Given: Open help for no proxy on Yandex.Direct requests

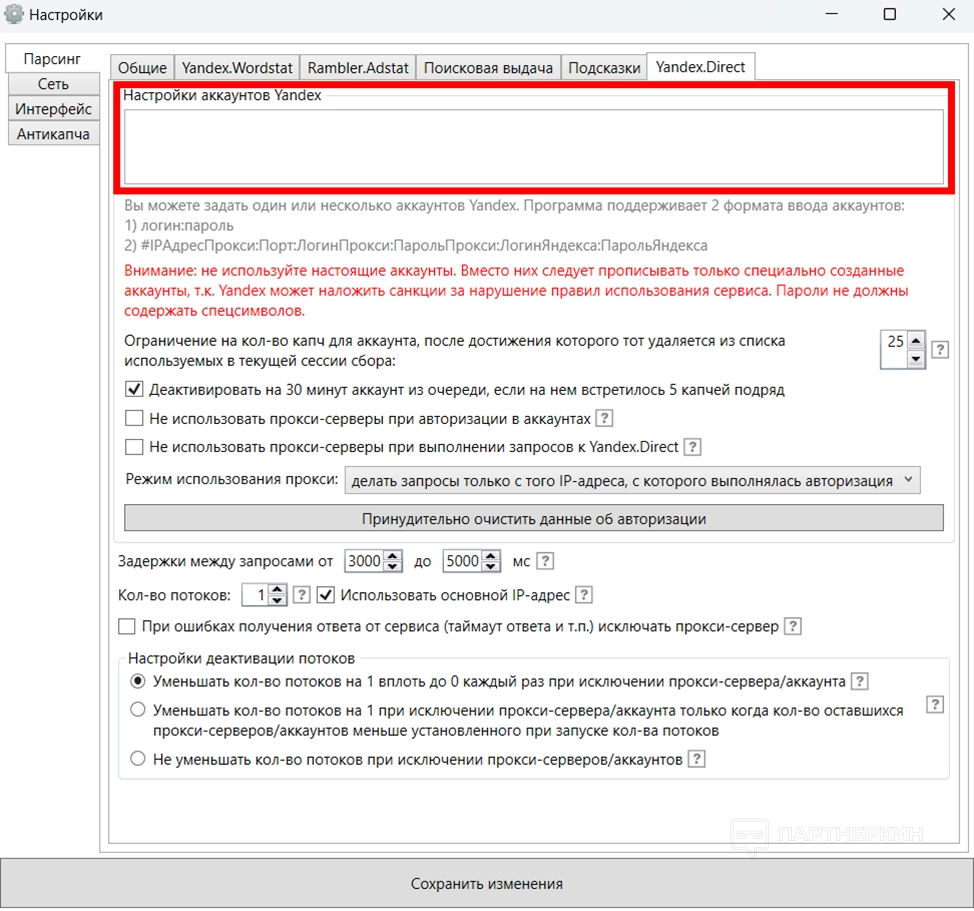Looking at the screenshot, I should tap(693, 446).
